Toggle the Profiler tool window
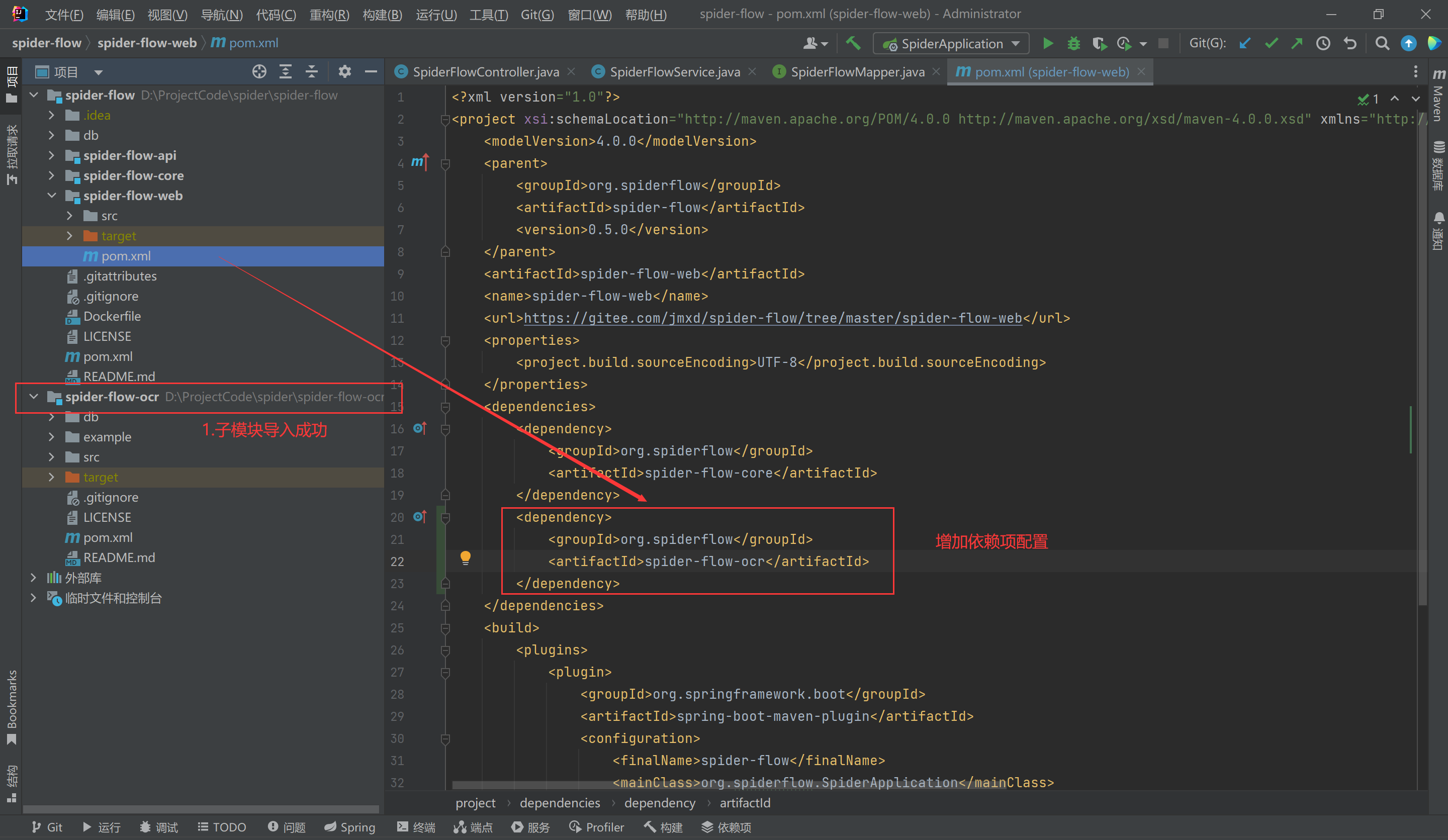 [596, 827]
